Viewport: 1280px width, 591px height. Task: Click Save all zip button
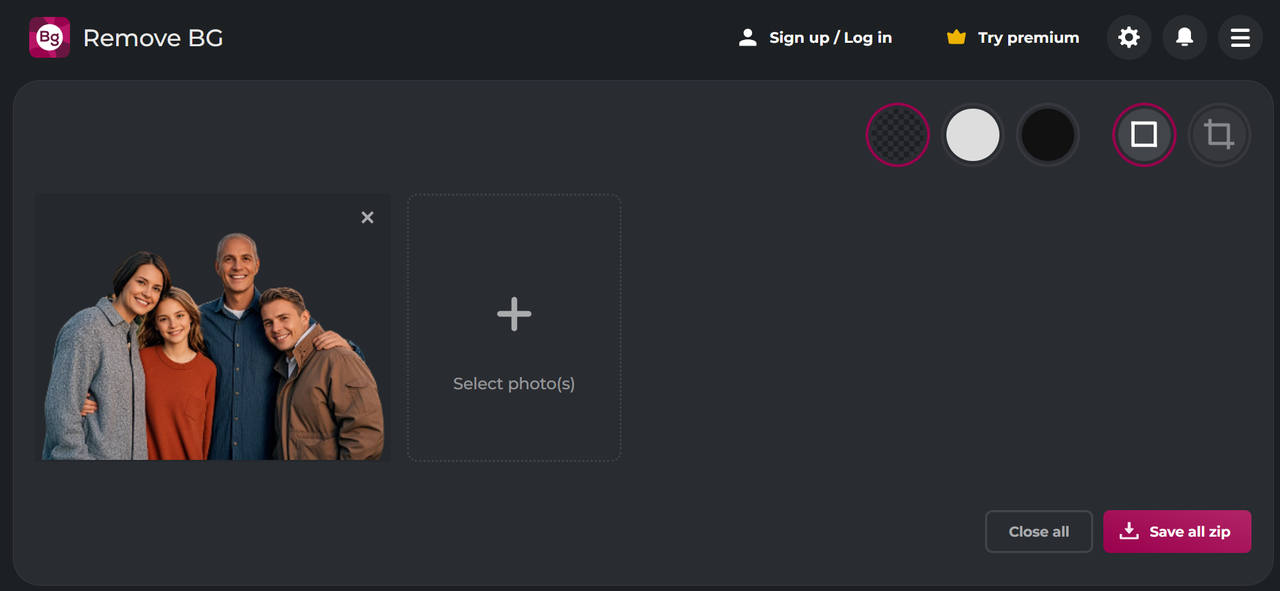(1189, 532)
